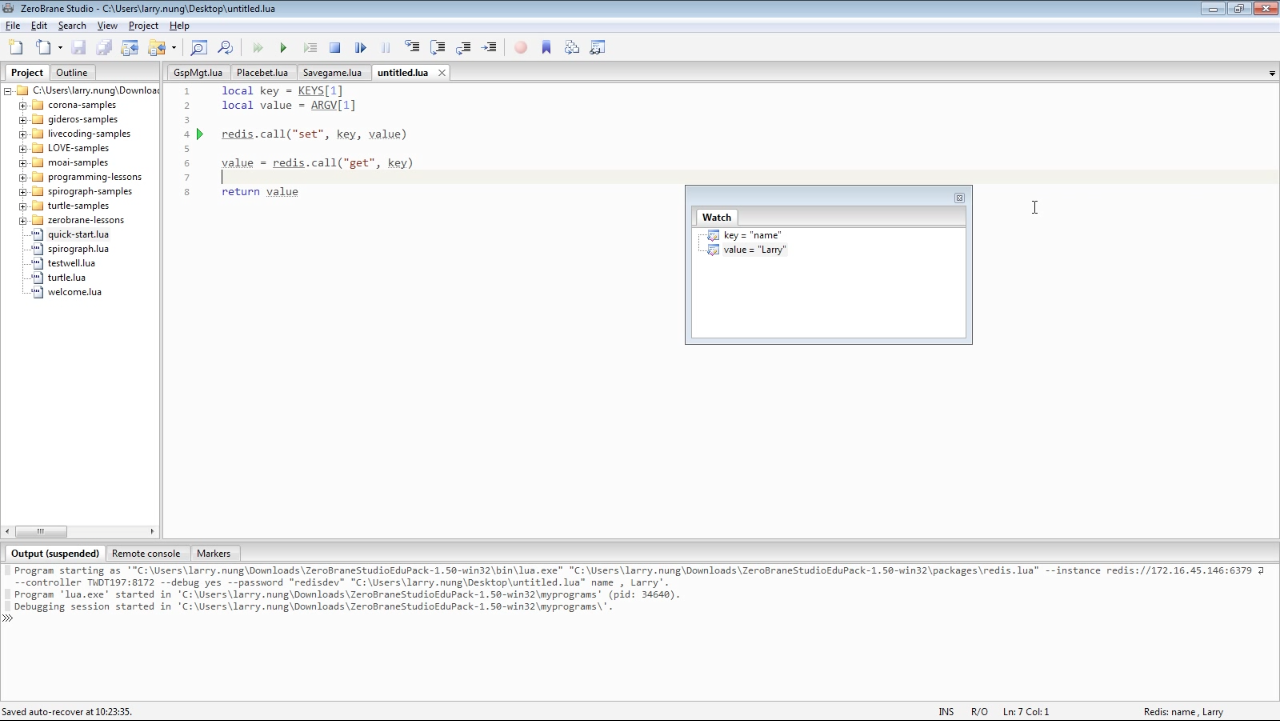
Task: Click the Run as Scratchpad icon
Action: pos(309,47)
